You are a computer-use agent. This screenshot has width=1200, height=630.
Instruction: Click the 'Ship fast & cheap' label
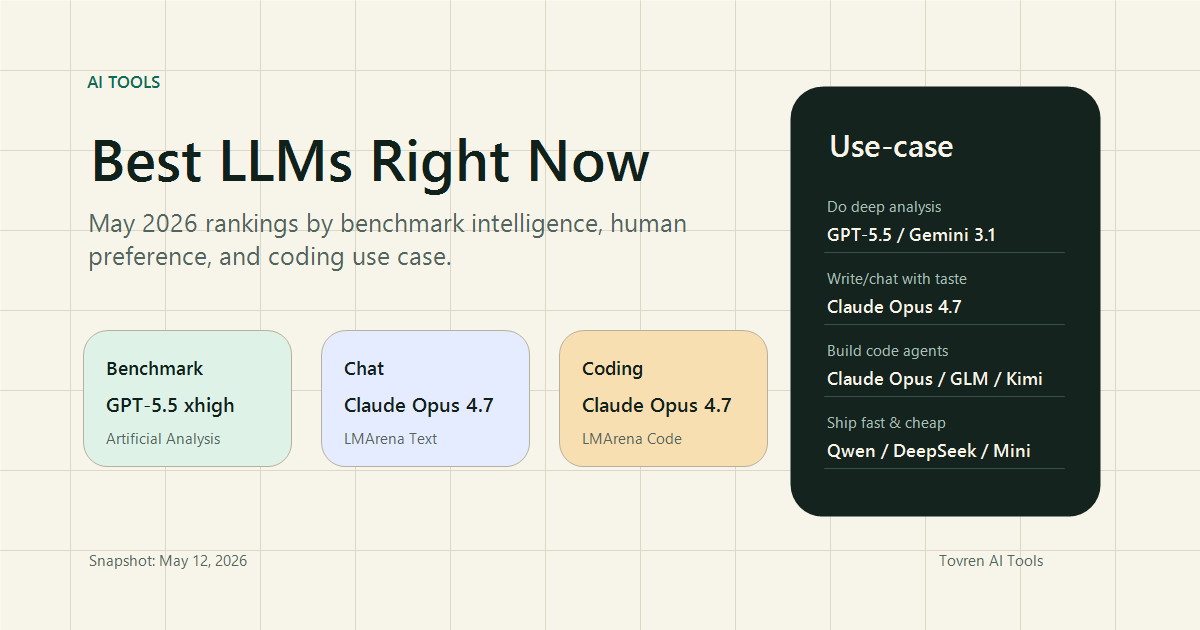[886, 423]
